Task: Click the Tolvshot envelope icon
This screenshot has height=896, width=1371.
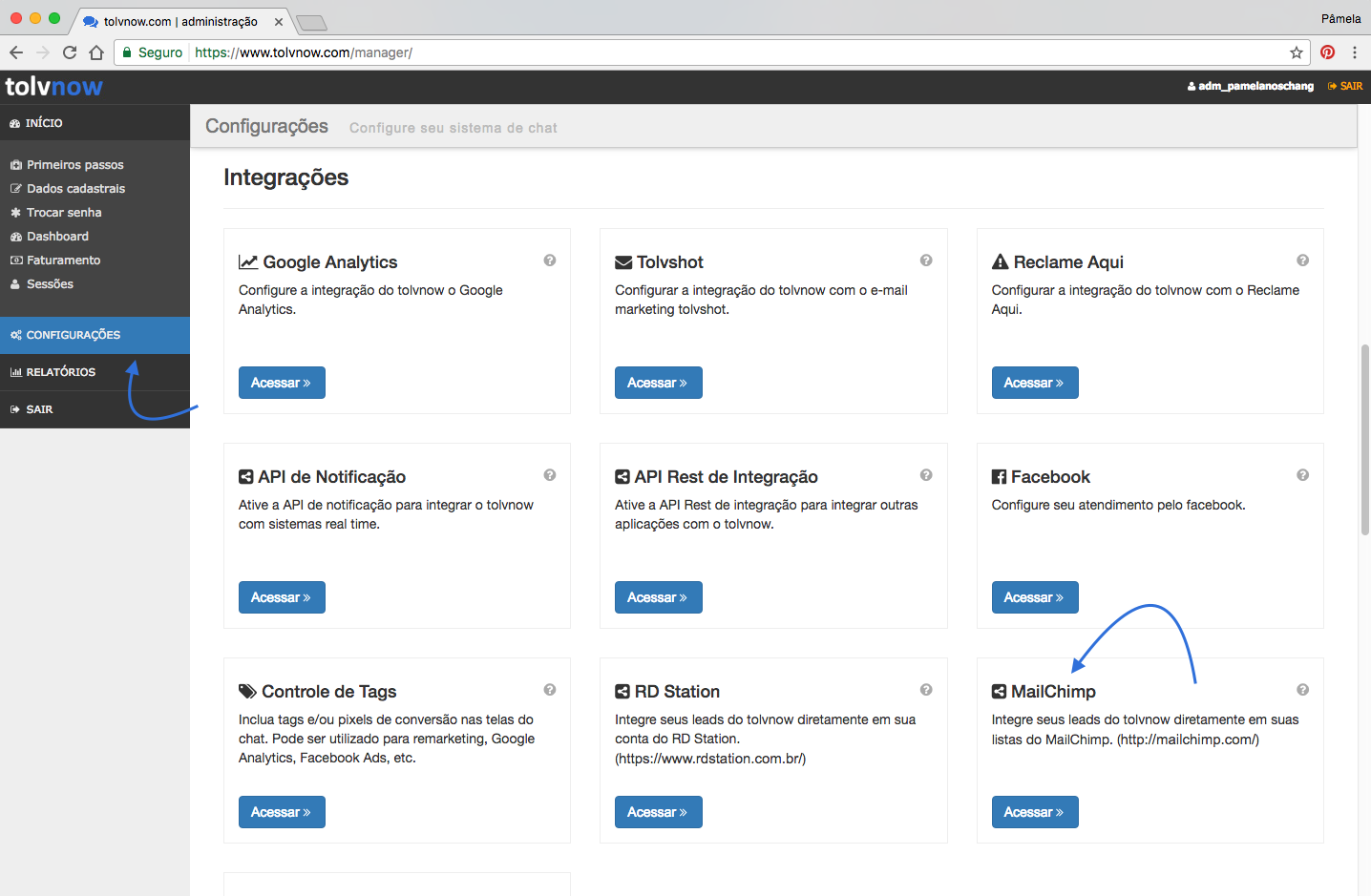Action: point(623,262)
